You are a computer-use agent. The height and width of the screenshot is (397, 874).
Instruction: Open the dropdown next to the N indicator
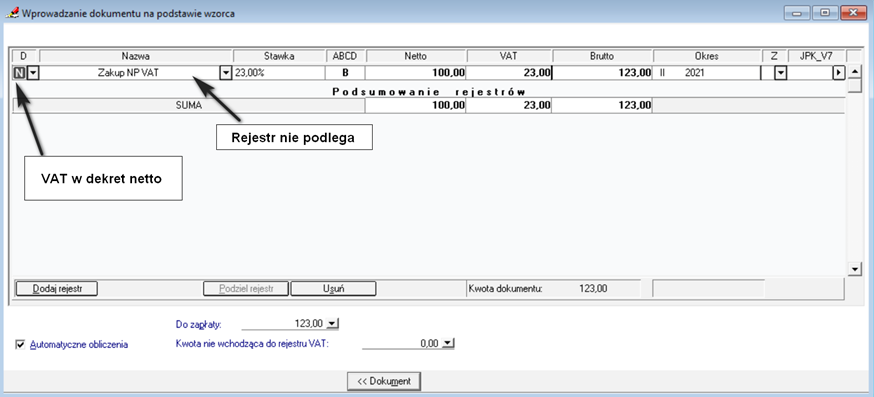tap(33, 73)
